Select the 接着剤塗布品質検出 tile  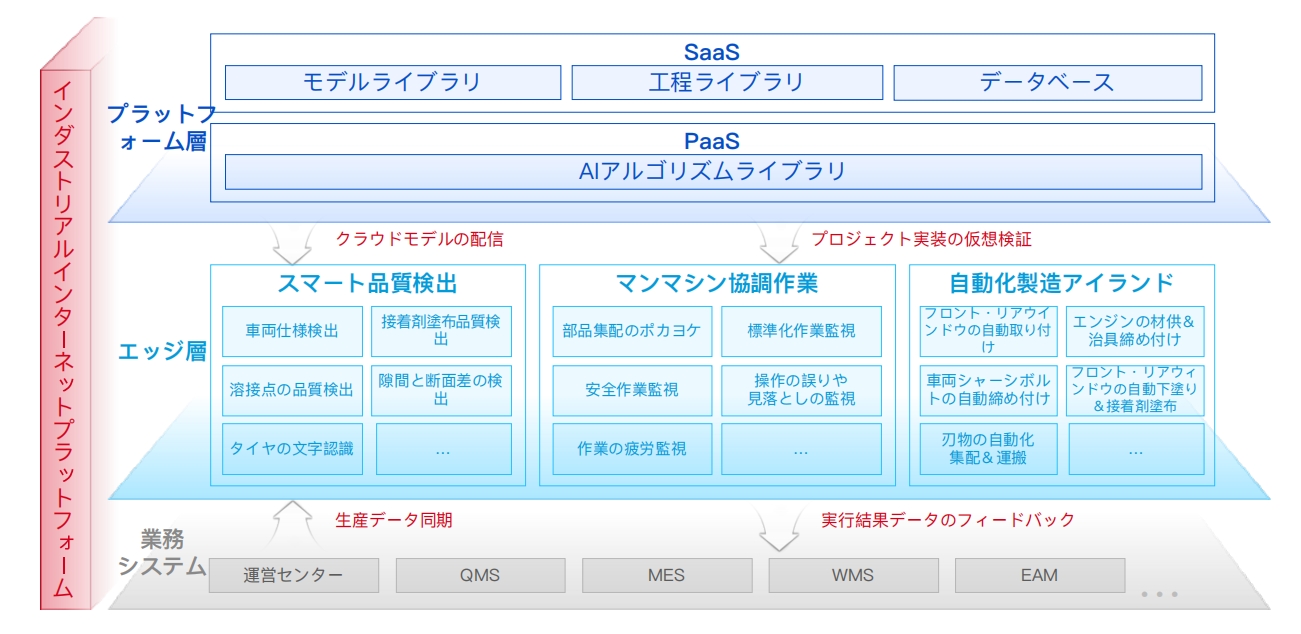[441, 331]
